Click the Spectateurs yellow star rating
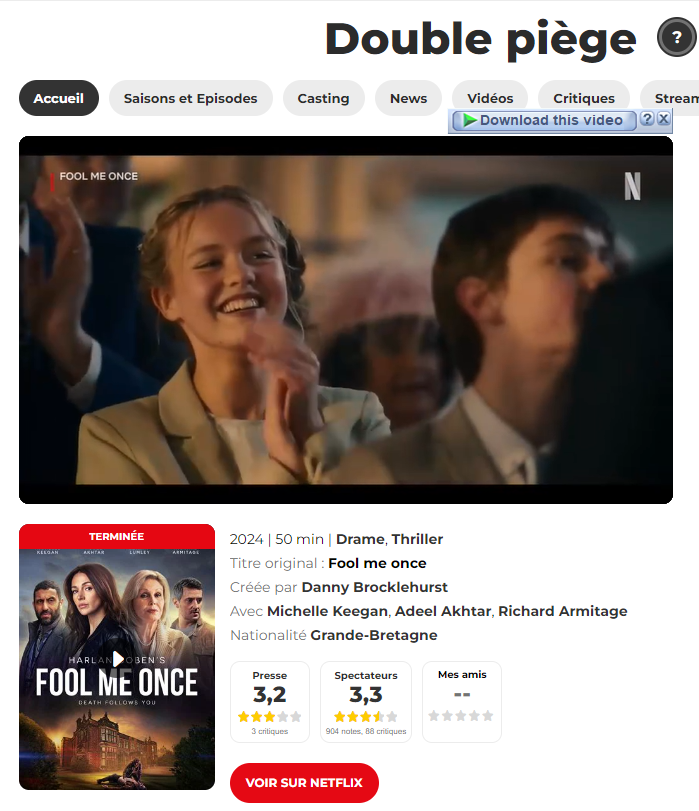The image size is (699, 811). pos(366,716)
